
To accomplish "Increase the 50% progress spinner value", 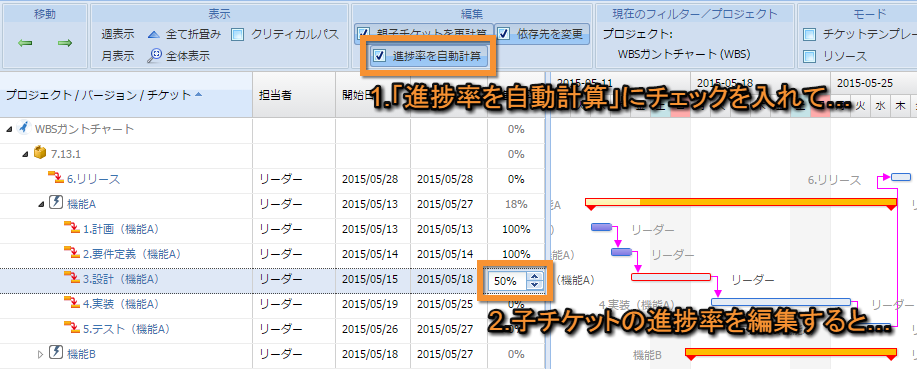I will coord(534,277).
